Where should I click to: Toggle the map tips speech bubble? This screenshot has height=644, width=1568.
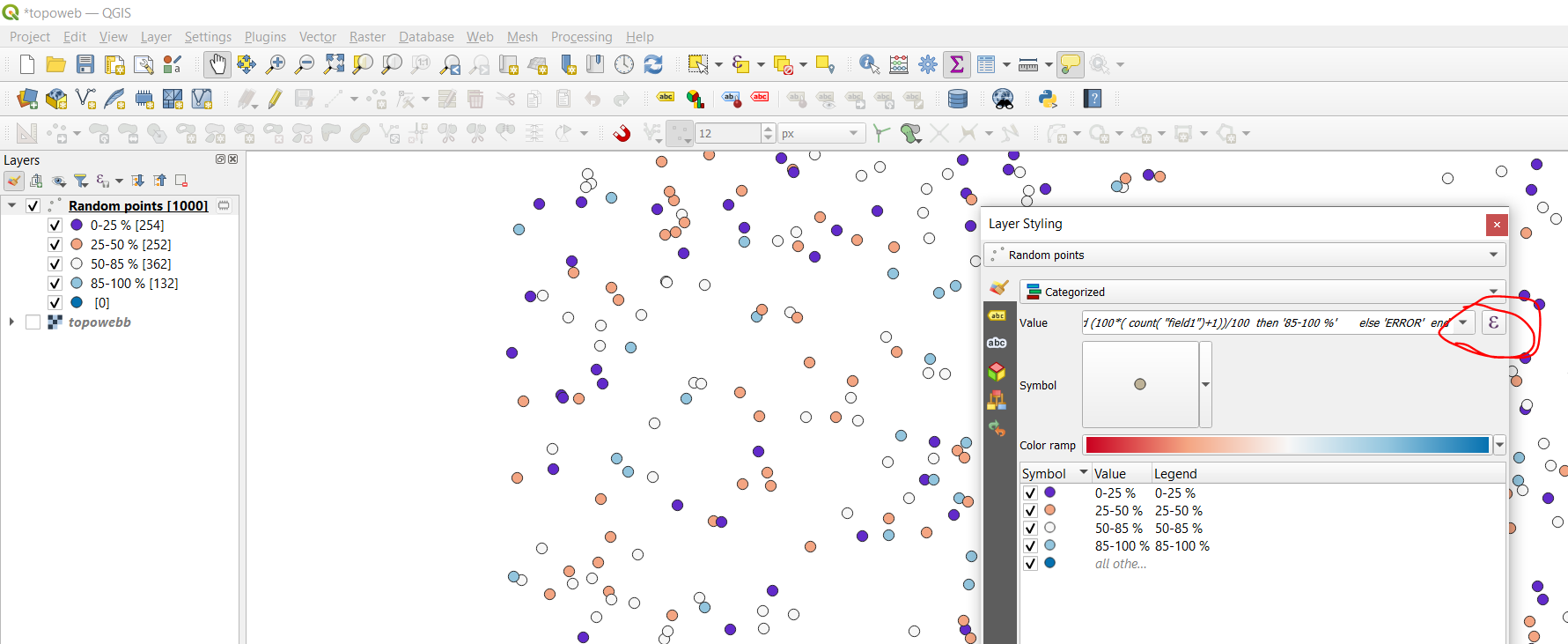click(x=1071, y=64)
